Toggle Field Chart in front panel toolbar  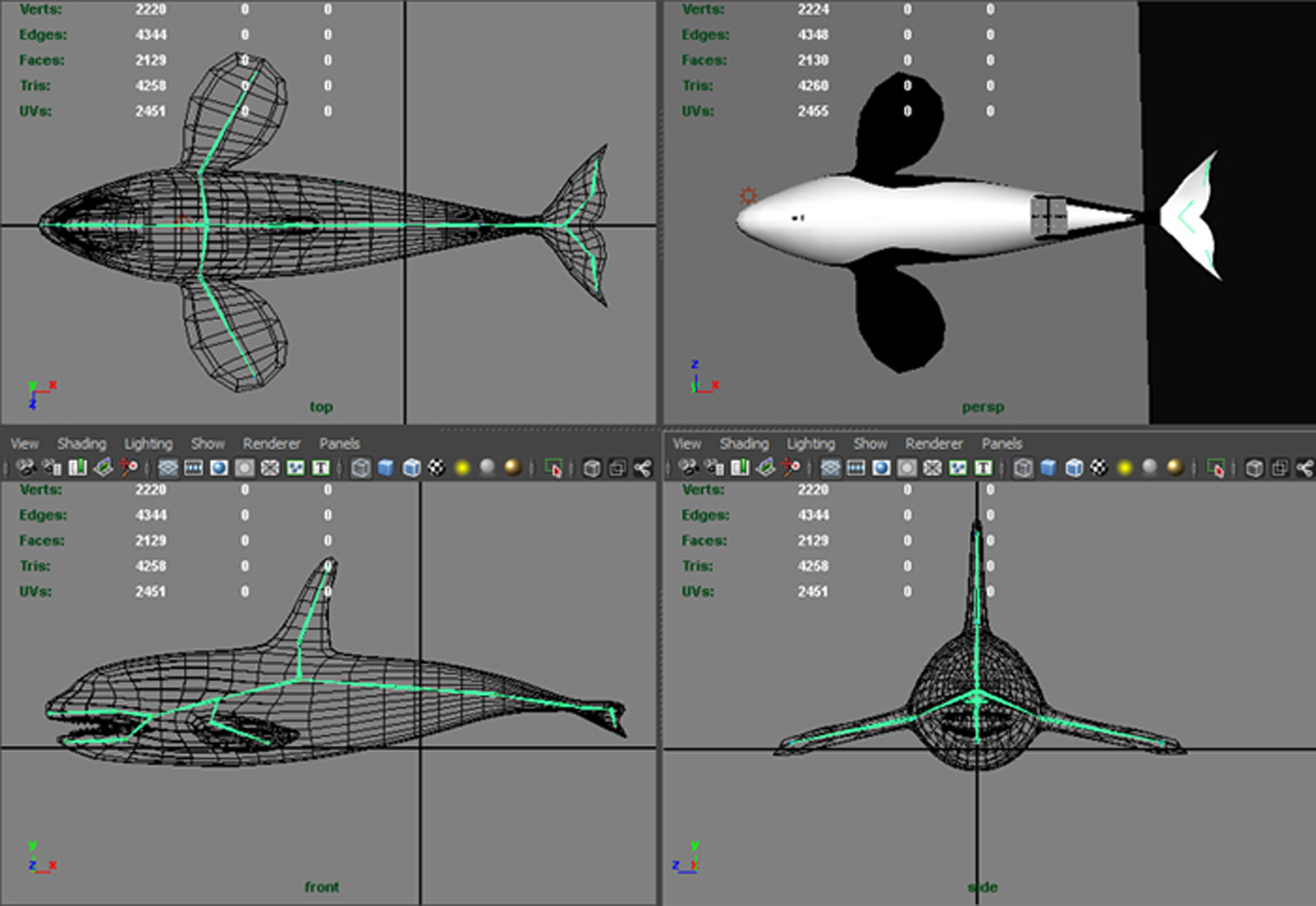pyautogui.click(x=270, y=468)
